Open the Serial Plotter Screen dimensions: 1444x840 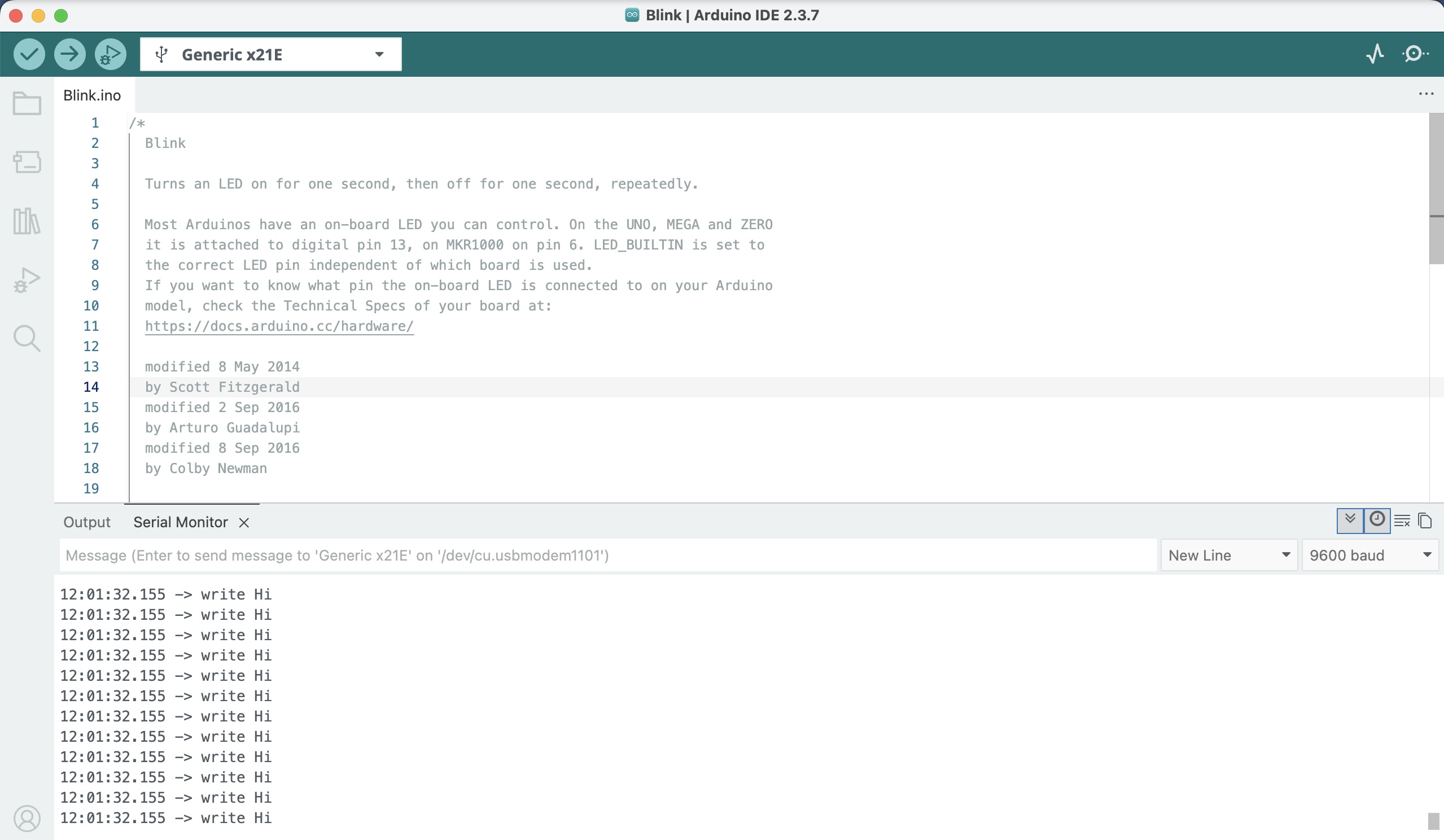(x=1375, y=54)
